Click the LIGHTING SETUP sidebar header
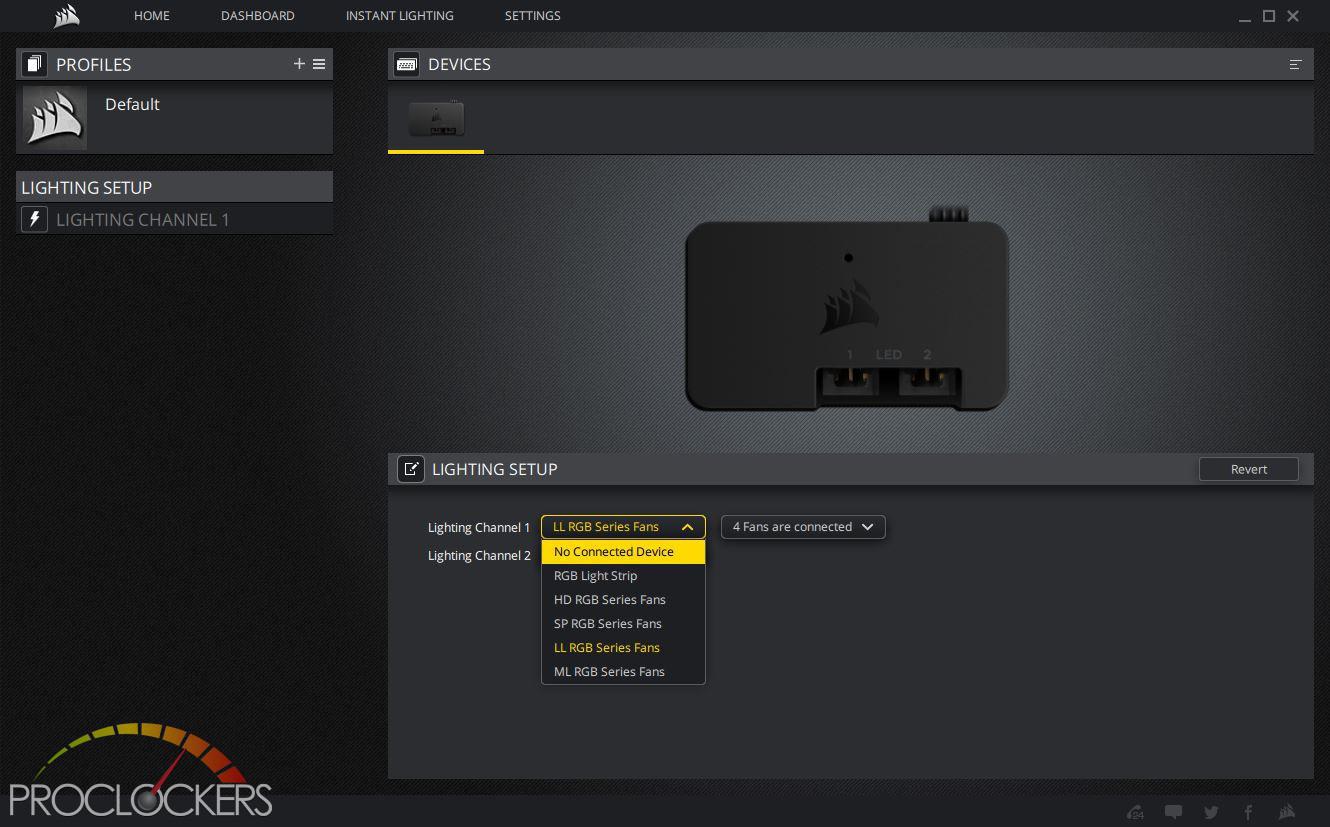The height and width of the screenshot is (827, 1330). [174, 187]
